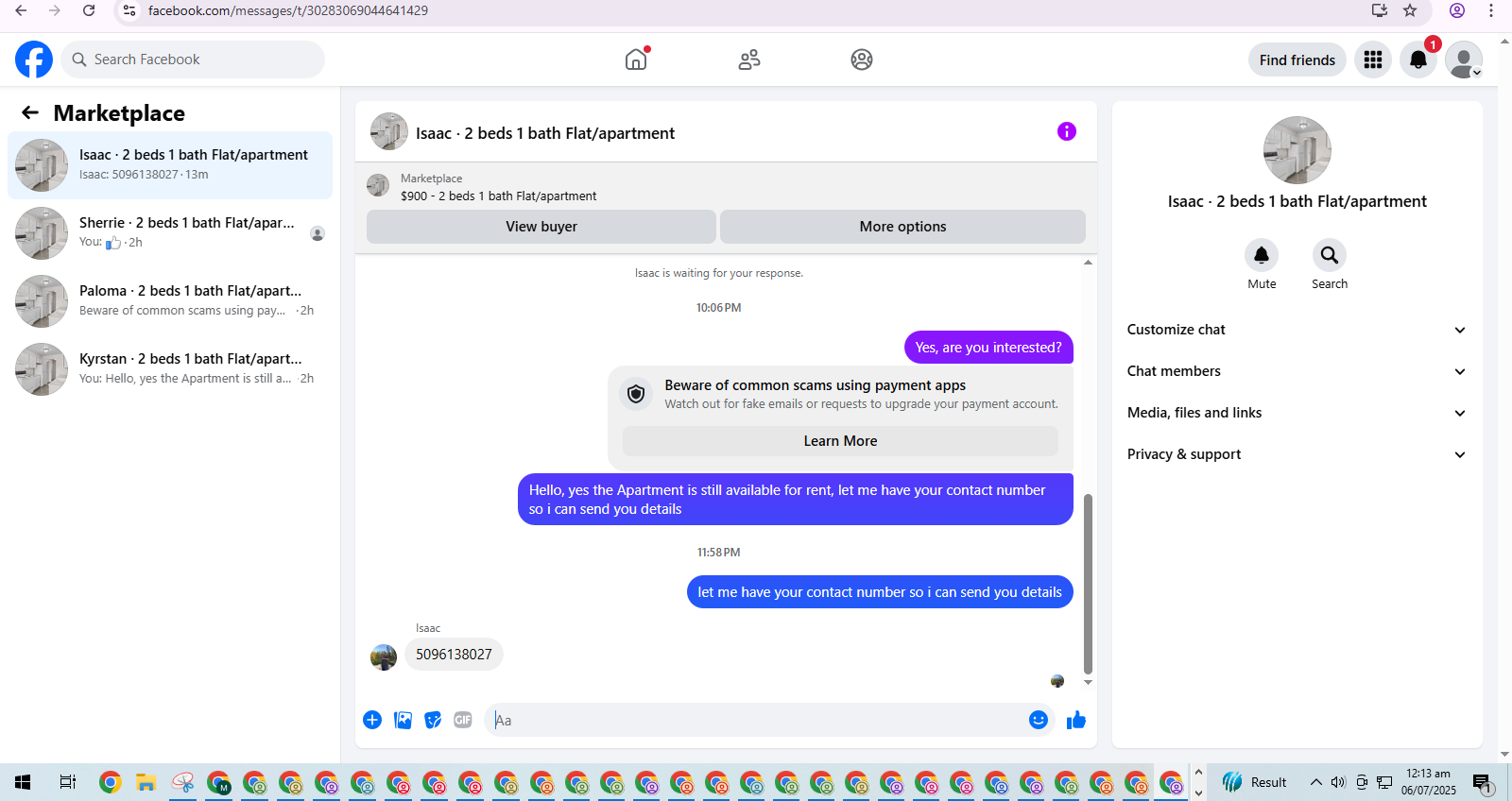The width and height of the screenshot is (1512, 801).
Task: Open the account profile picture menu
Action: [x=1464, y=60]
